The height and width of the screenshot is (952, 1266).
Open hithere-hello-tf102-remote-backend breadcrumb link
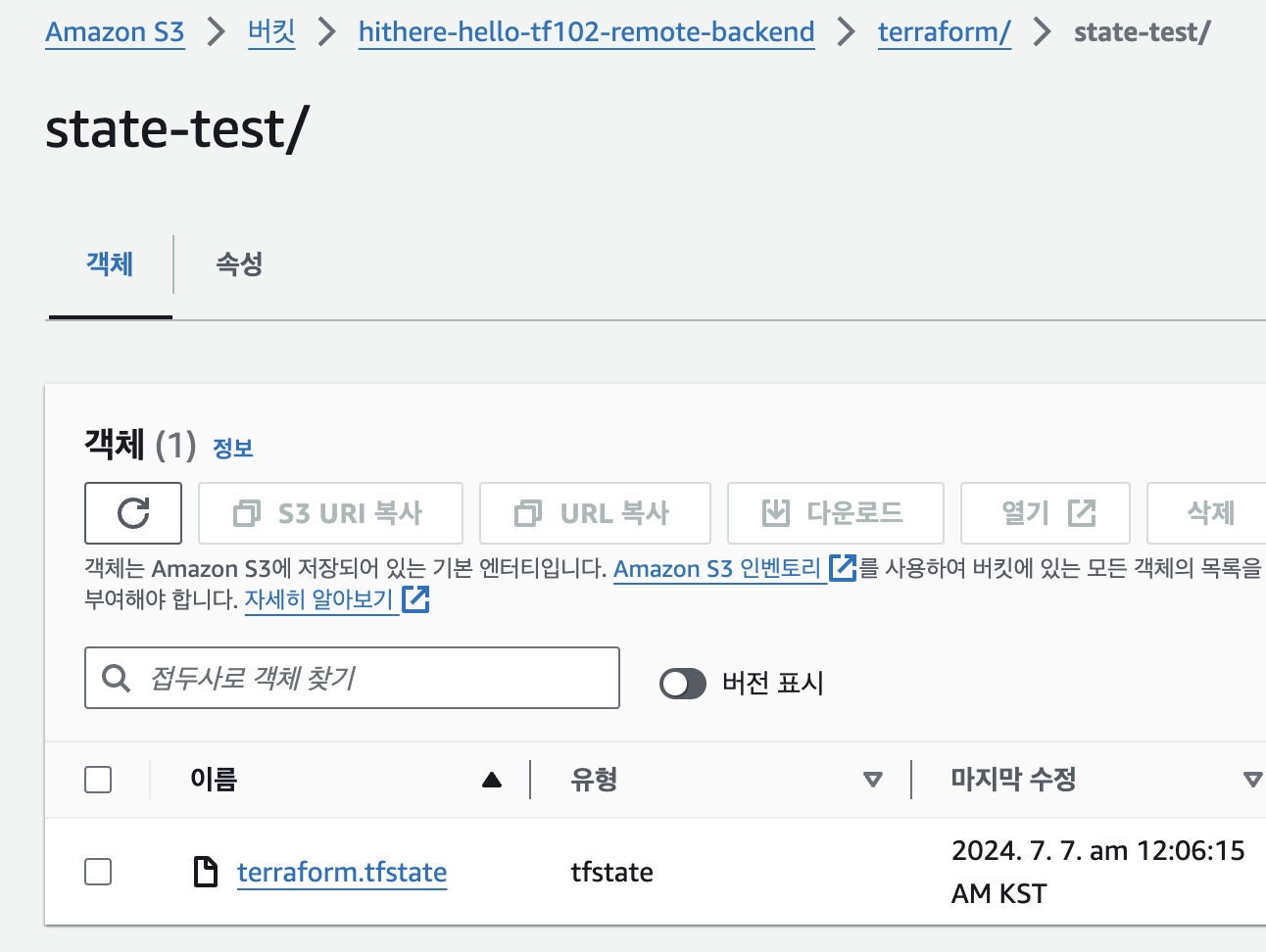[586, 32]
